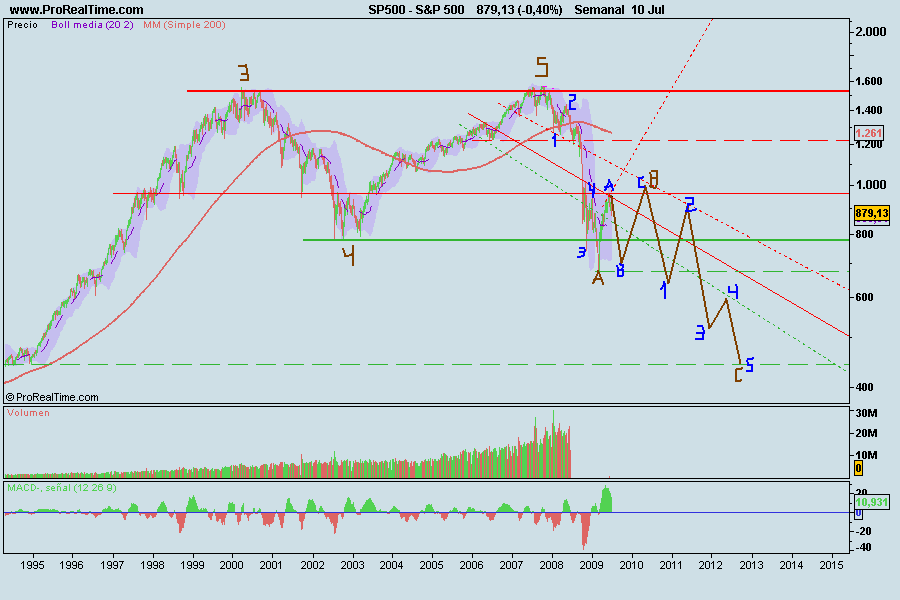Click the 1999 year label
The image size is (900, 600).
tap(192, 565)
